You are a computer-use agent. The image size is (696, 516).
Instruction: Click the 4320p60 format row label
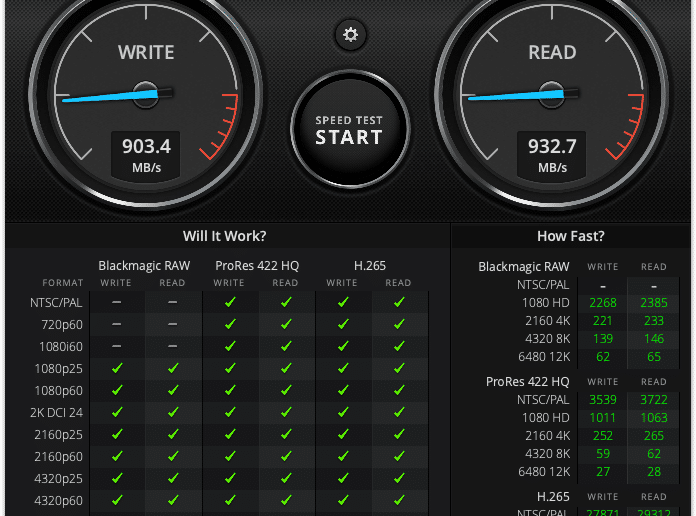[59, 500]
